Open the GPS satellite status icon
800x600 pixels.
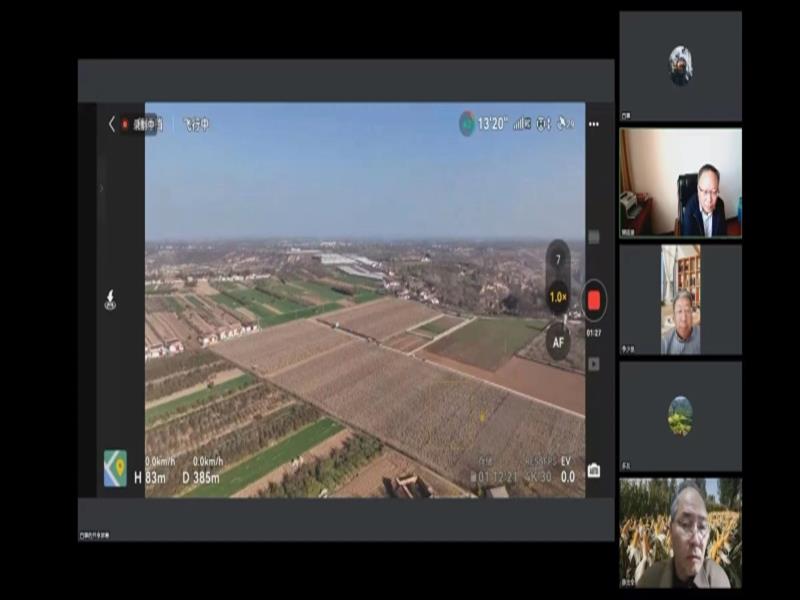click(566, 123)
